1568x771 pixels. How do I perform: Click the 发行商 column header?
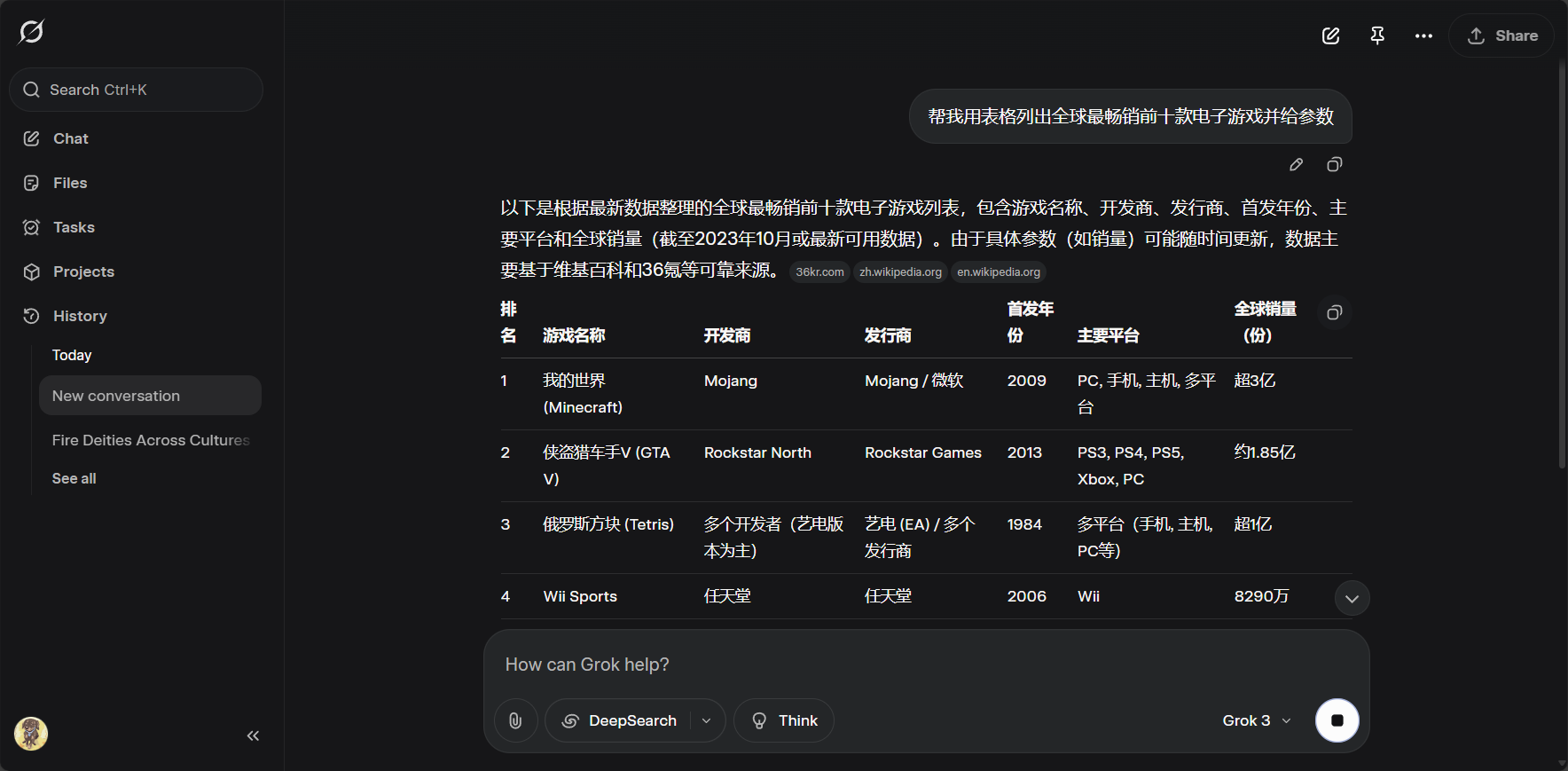click(888, 335)
